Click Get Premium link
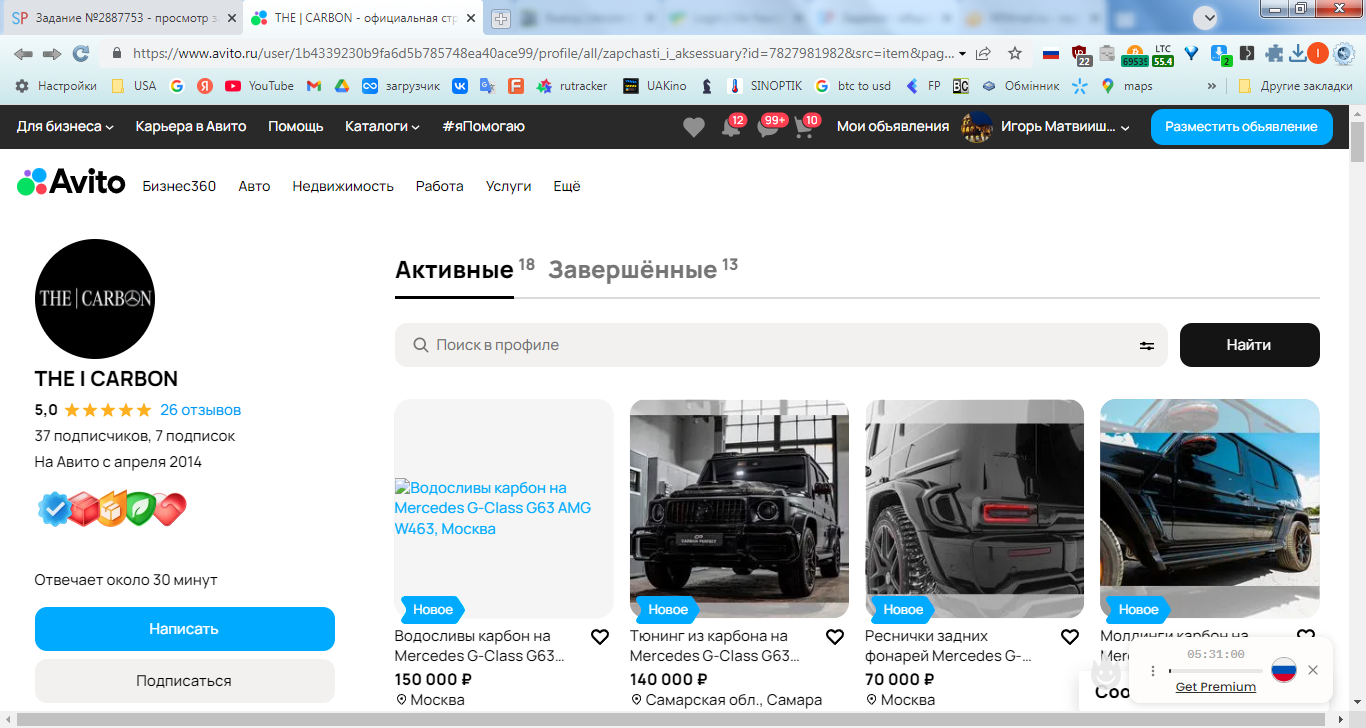This screenshot has height=728, width=1366. [x=1215, y=687]
